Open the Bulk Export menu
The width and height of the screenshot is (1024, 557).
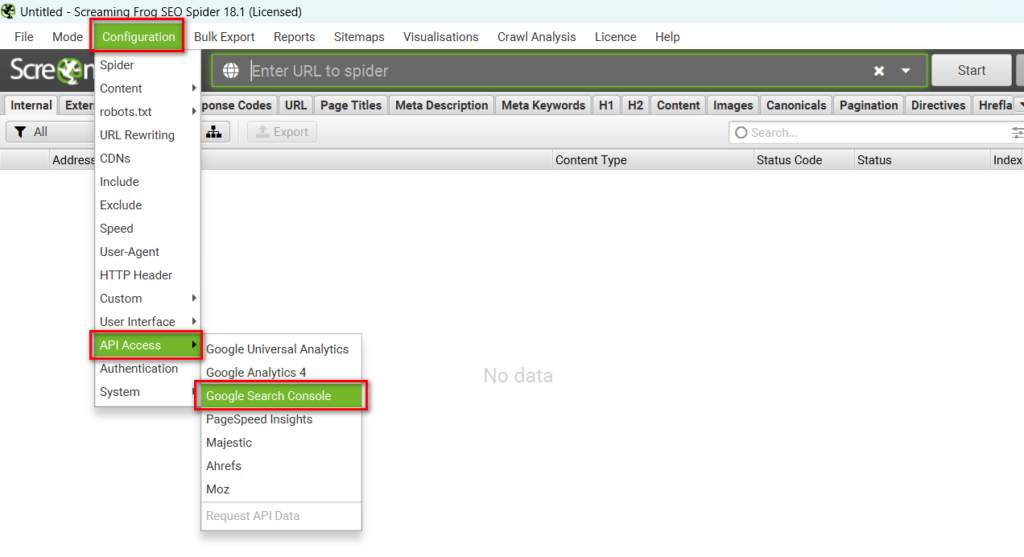(x=224, y=37)
